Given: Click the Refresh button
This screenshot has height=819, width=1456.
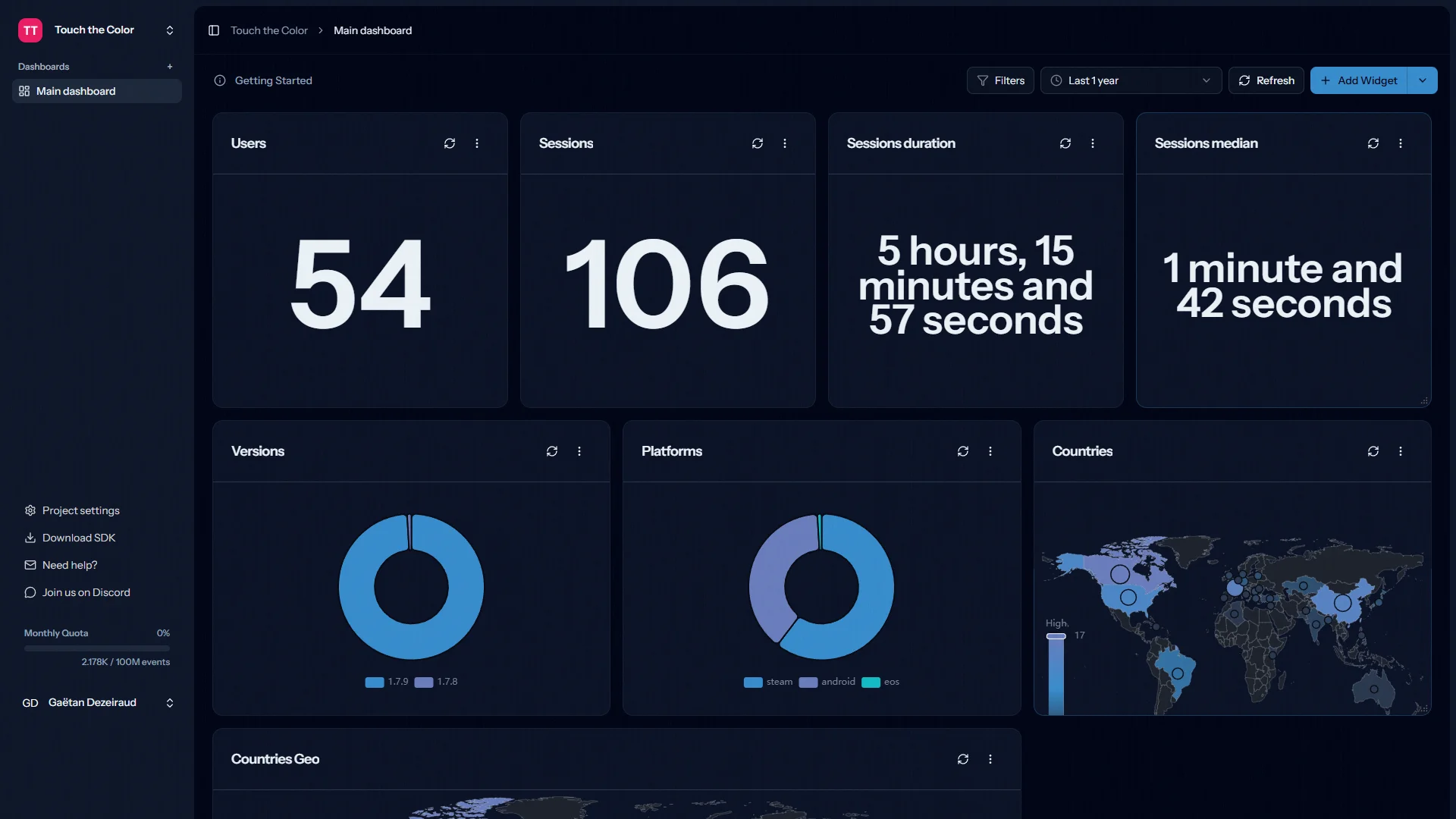Looking at the screenshot, I should (1266, 80).
